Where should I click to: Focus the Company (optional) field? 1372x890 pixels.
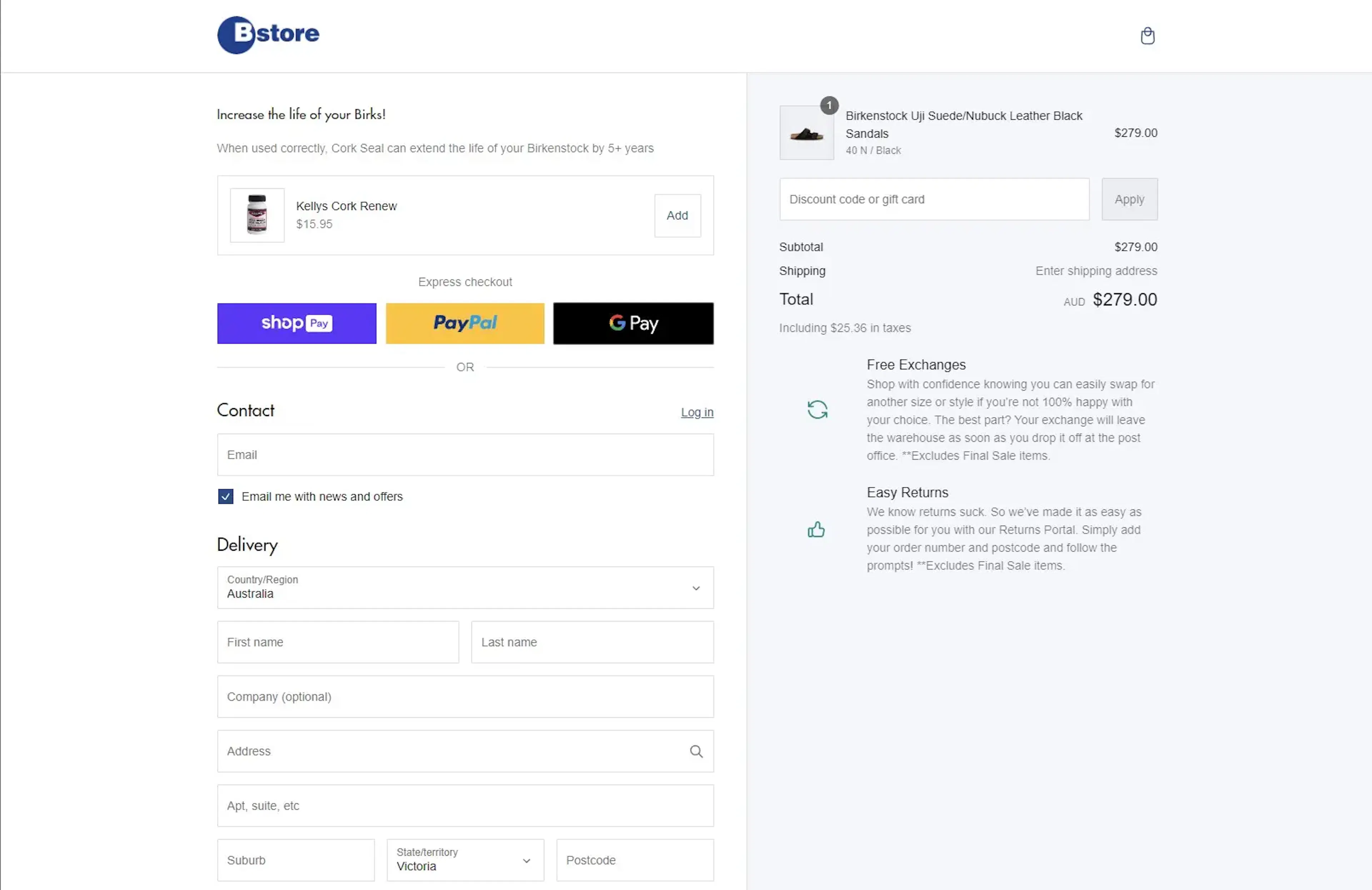(x=465, y=697)
